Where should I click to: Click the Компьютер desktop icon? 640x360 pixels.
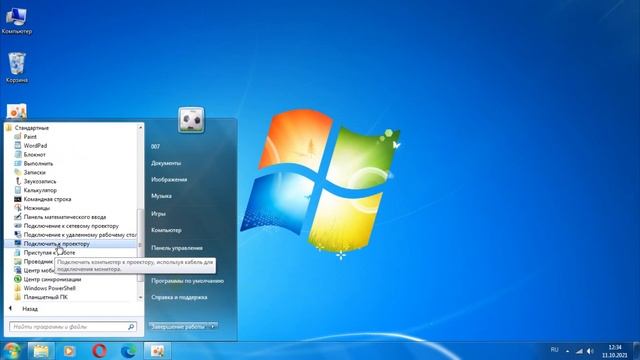[17, 21]
